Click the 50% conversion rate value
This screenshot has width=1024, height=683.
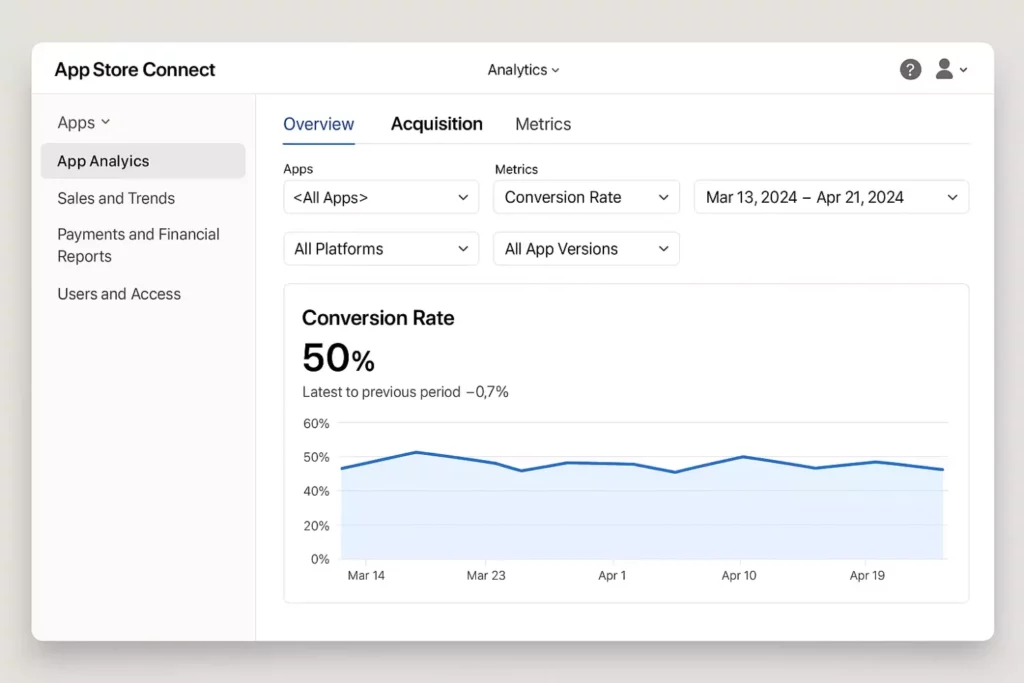click(x=338, y=358)
